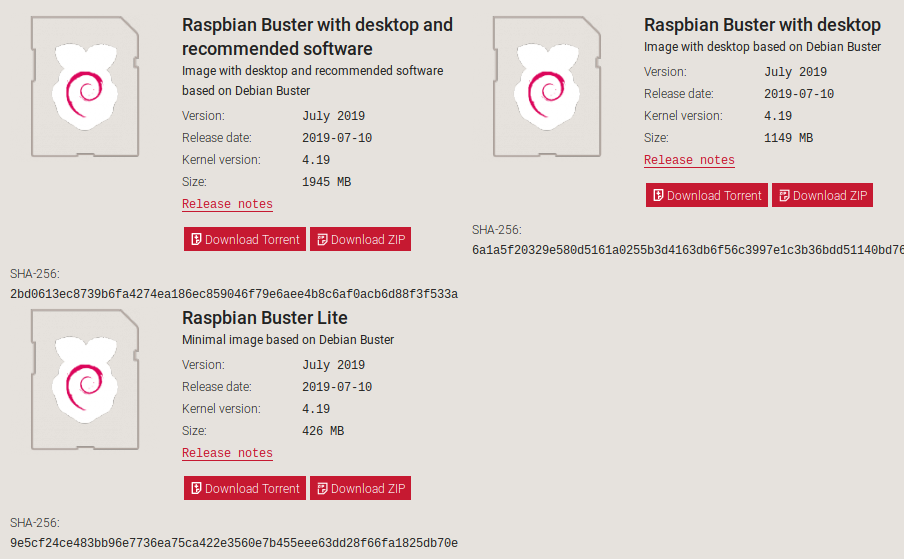Download ZIP for Raspbian Buster Lite
Screen dimensions: 904x559
click(x=360, y=488)
